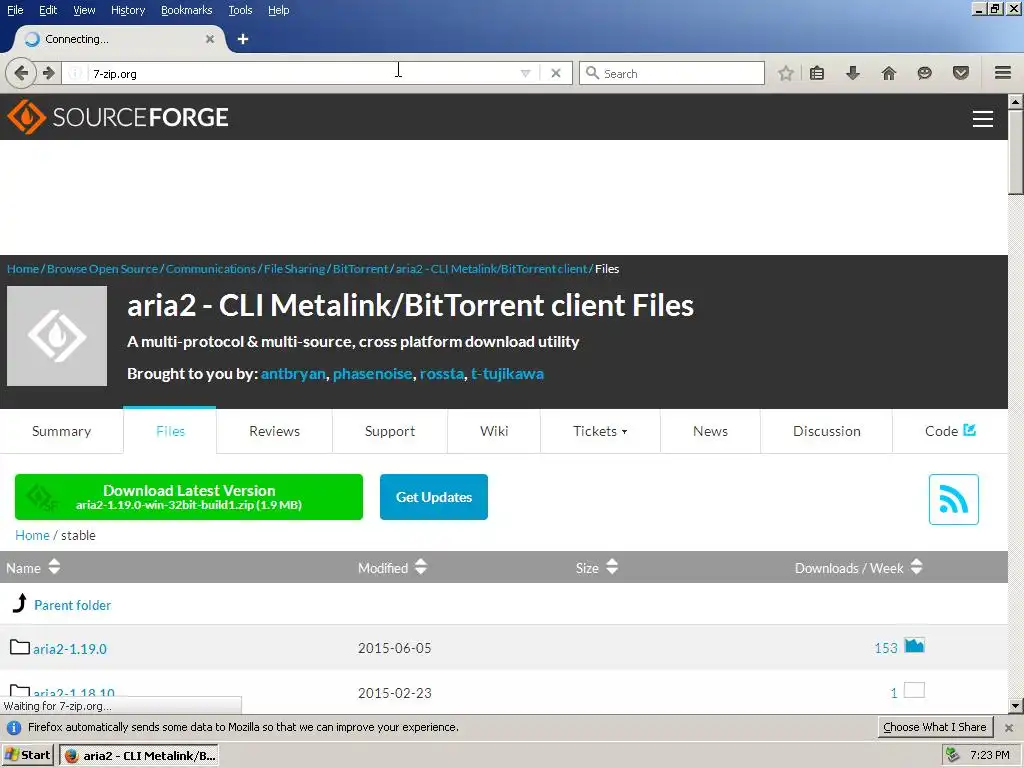Click the Parent folder up-arrow icon
1024x768 pixels.
[x=20, y=603]
